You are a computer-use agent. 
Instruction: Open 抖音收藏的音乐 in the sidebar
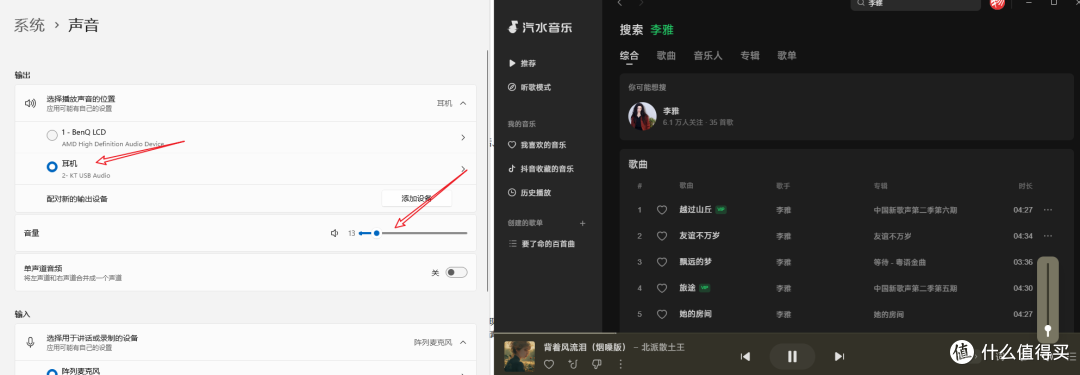pos(541,169)
